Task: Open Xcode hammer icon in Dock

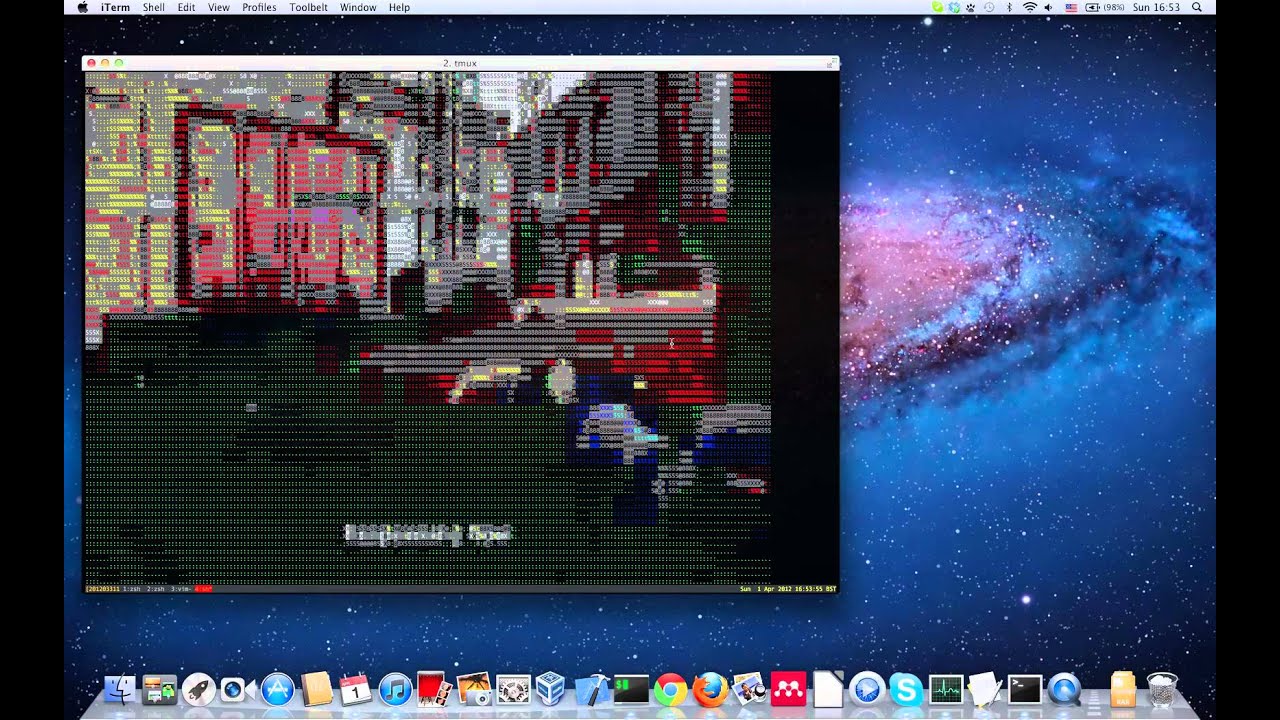Action: 592,689
